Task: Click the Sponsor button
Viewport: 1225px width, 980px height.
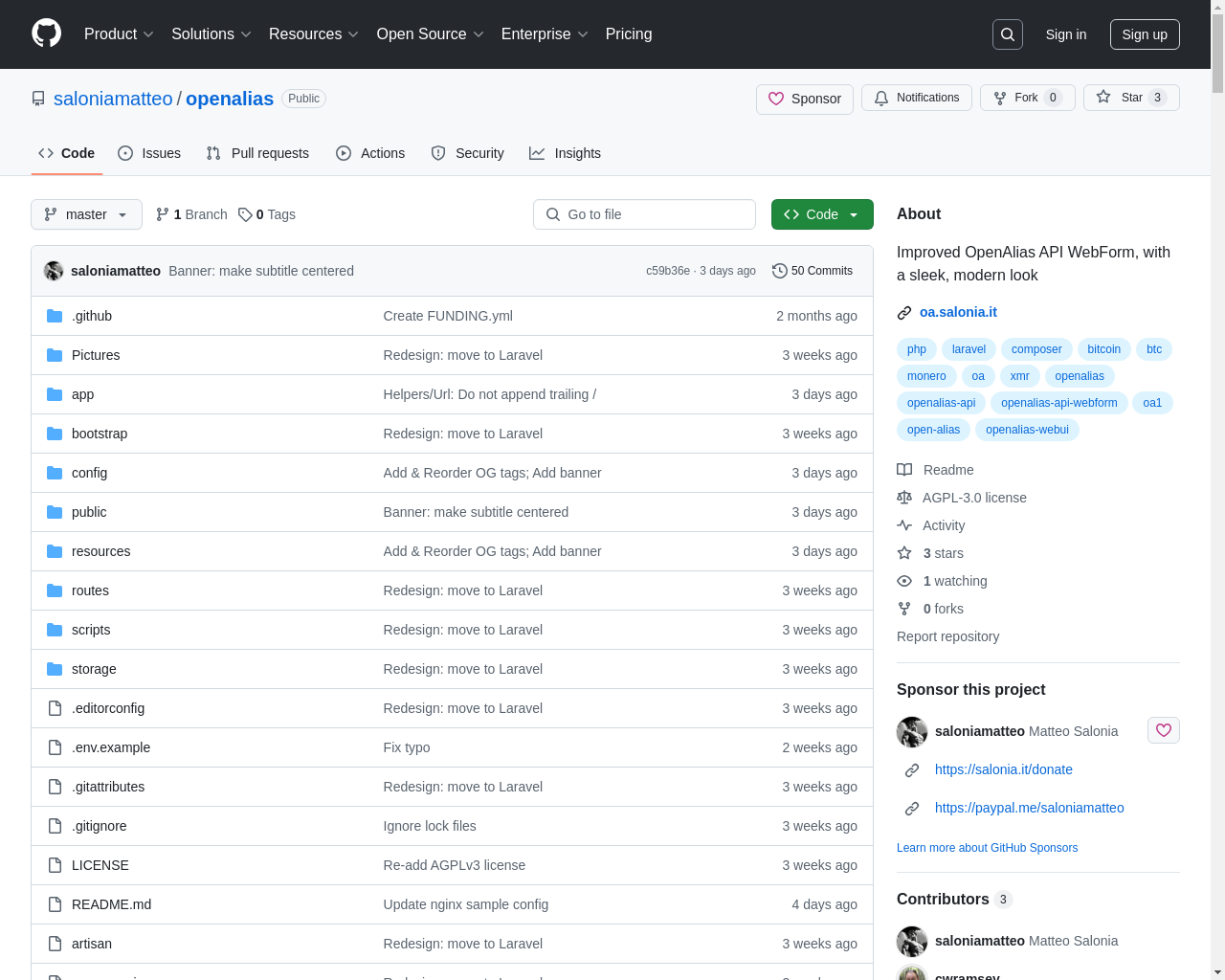Action: point(805,99)
